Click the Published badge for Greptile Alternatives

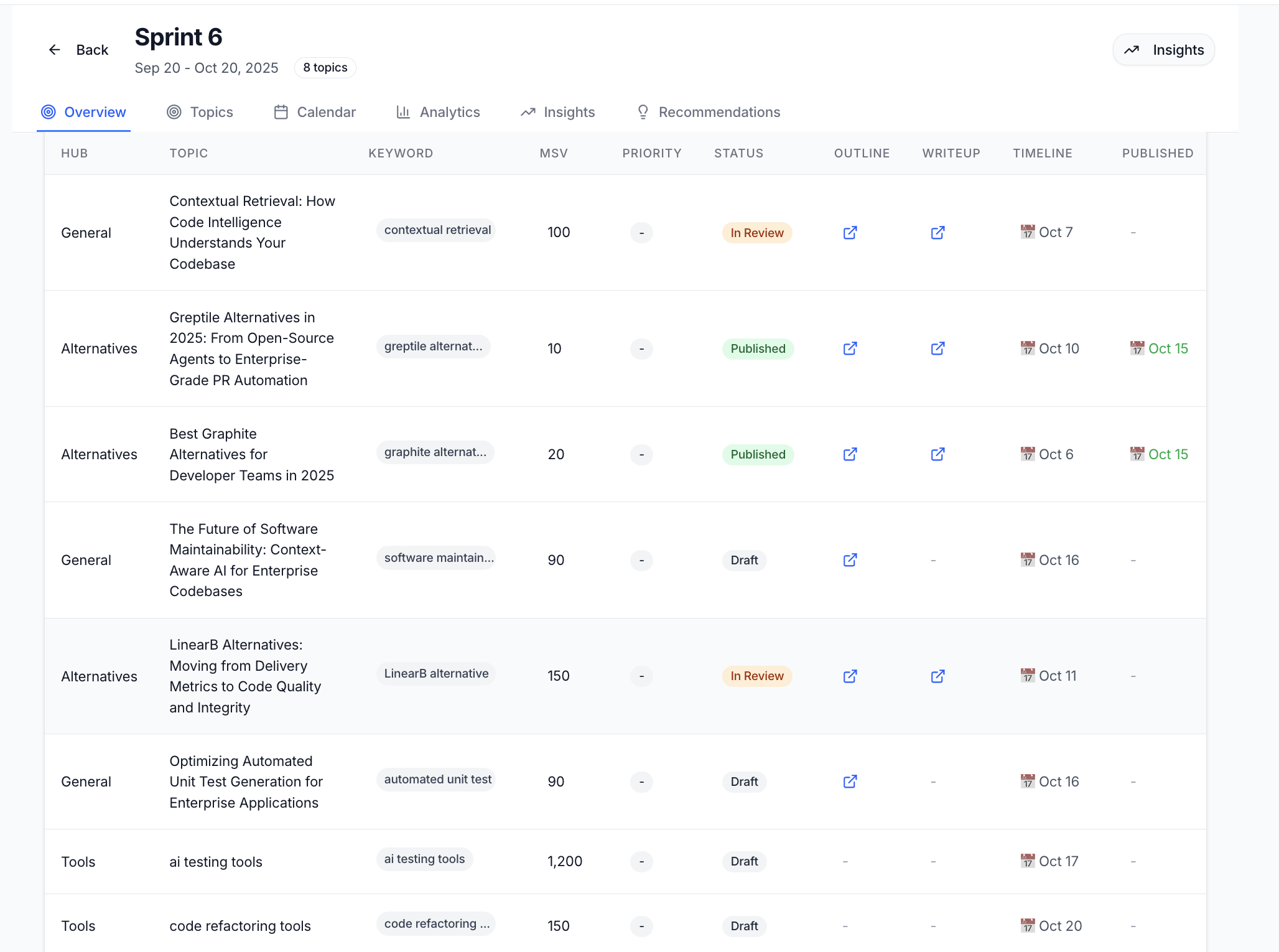click(x=757, y=348)
